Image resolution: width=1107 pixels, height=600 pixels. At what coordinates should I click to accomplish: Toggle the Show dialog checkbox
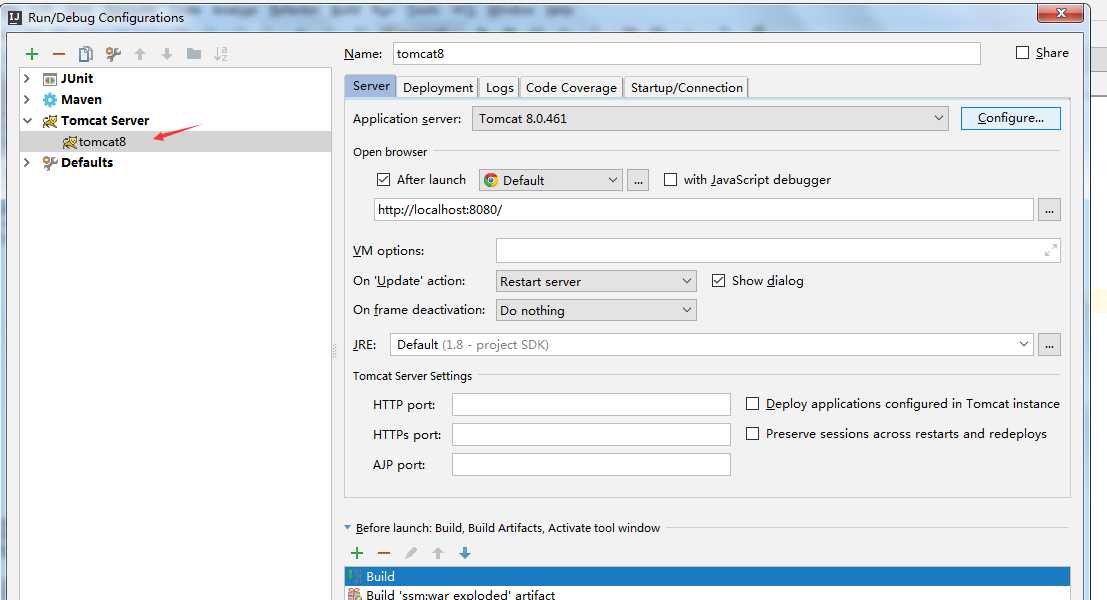[x=718, y=281]
